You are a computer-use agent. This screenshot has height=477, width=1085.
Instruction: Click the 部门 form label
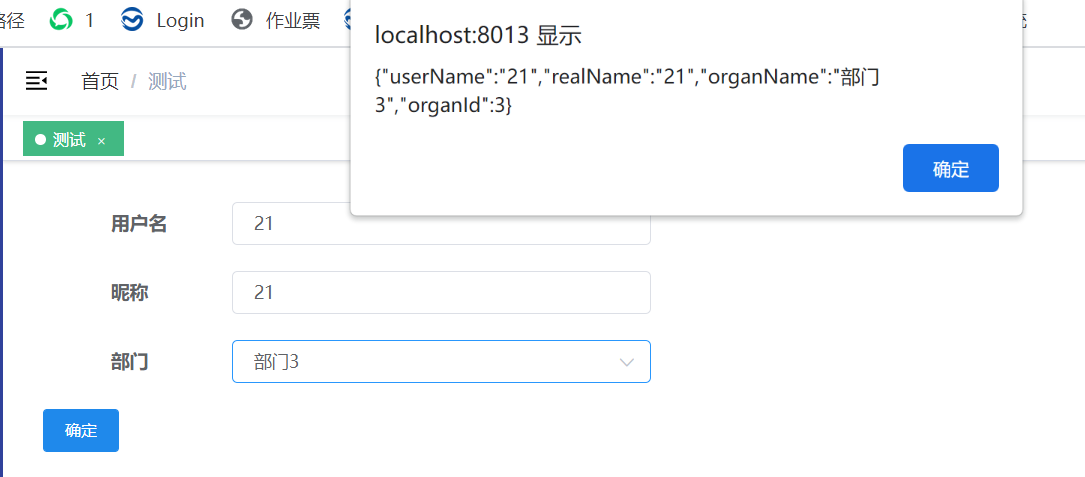(129, 361)
